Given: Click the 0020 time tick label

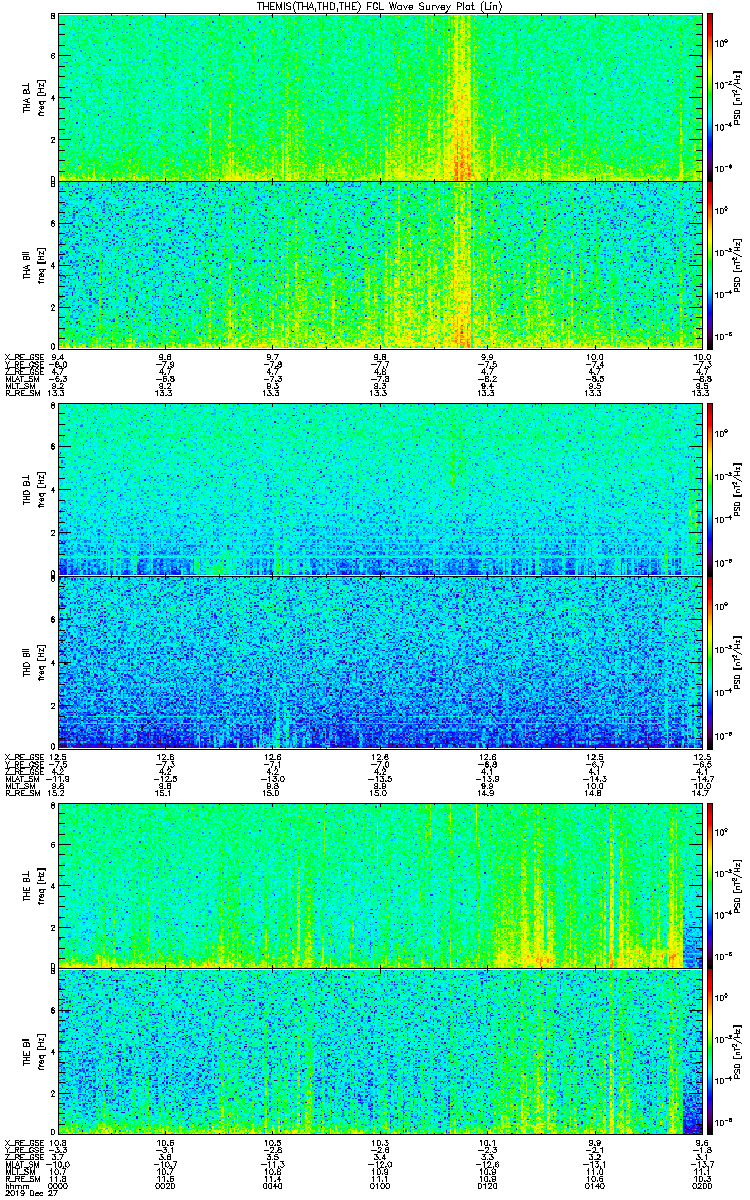Looking at the screenshot, I should 166,1186.
